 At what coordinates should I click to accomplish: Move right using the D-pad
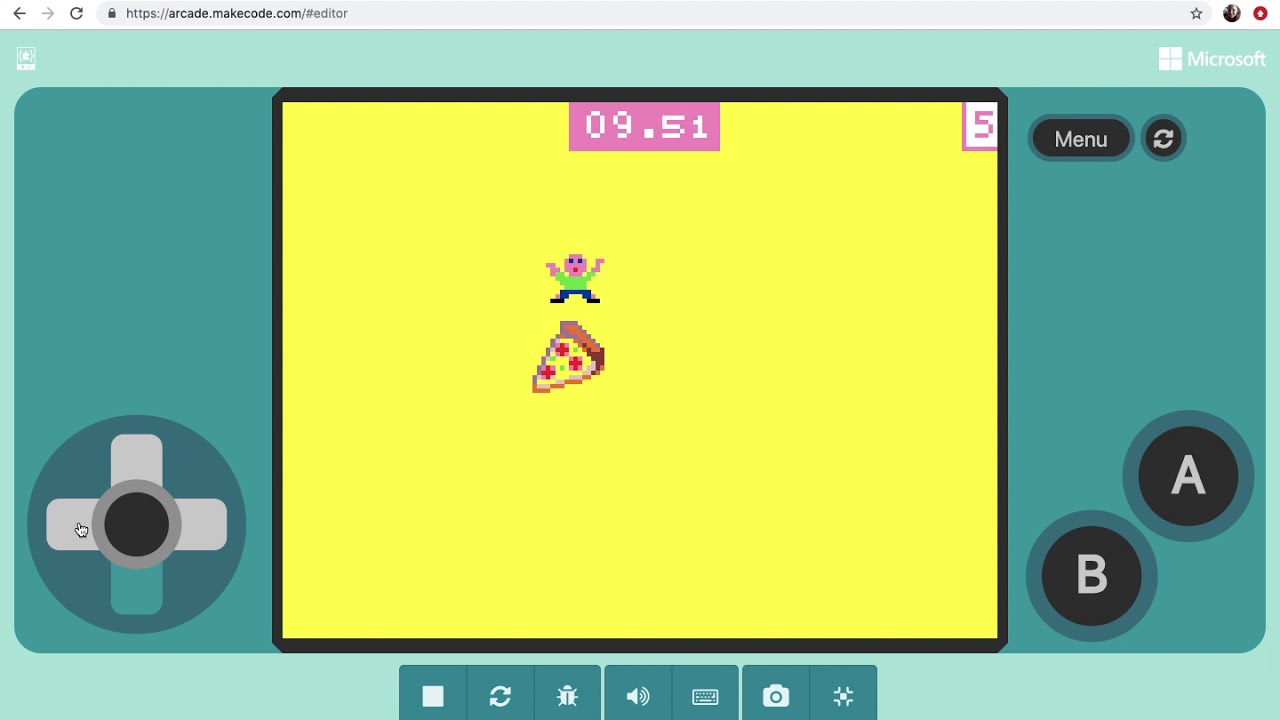204,524
